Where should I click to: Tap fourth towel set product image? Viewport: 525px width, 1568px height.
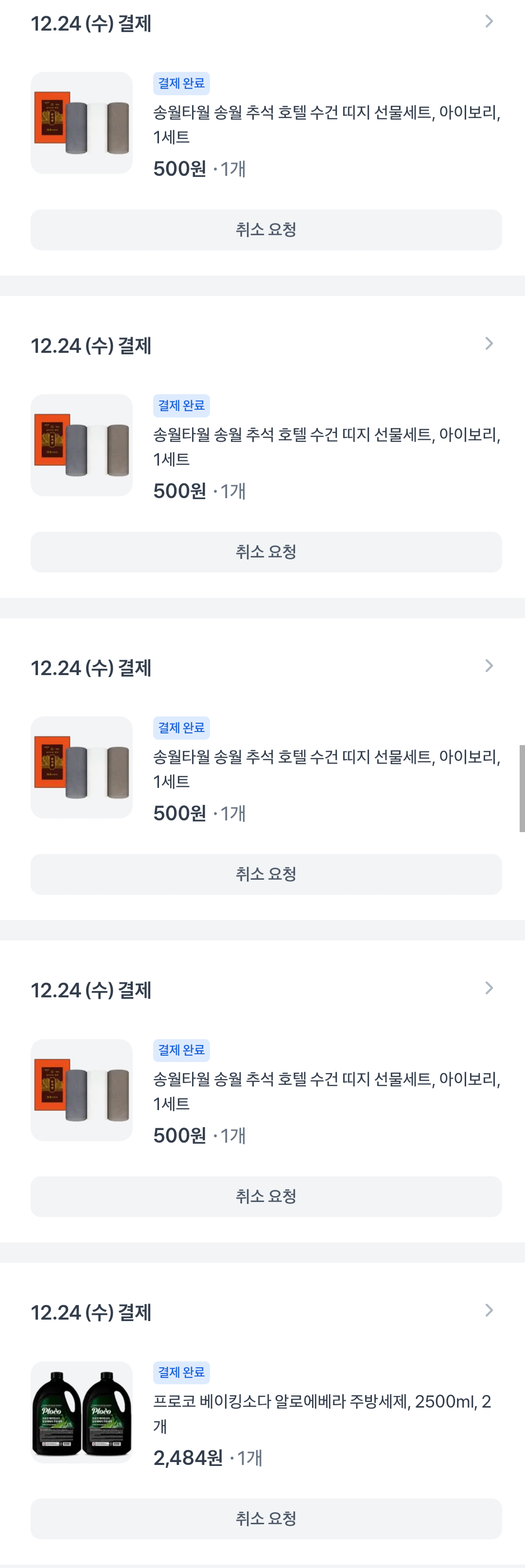[82, 1090]
